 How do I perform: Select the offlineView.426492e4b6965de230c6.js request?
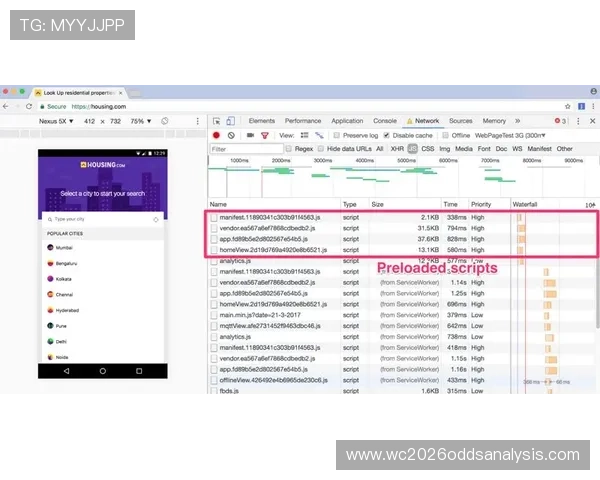(400, 380)
